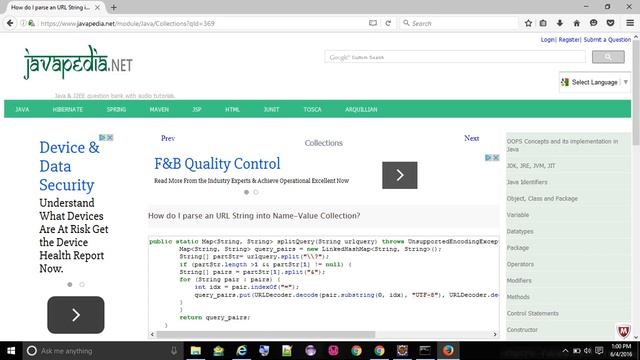
Task: Open the 'Control Statements' sidebar link
Action: tap(532, 313)
